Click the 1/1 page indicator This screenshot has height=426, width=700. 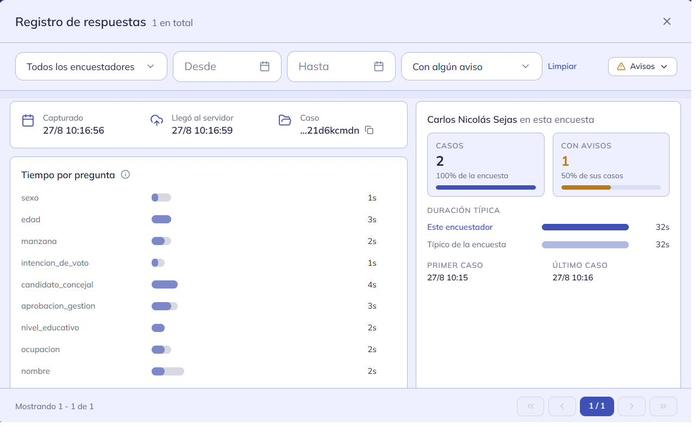click(597, 406)
